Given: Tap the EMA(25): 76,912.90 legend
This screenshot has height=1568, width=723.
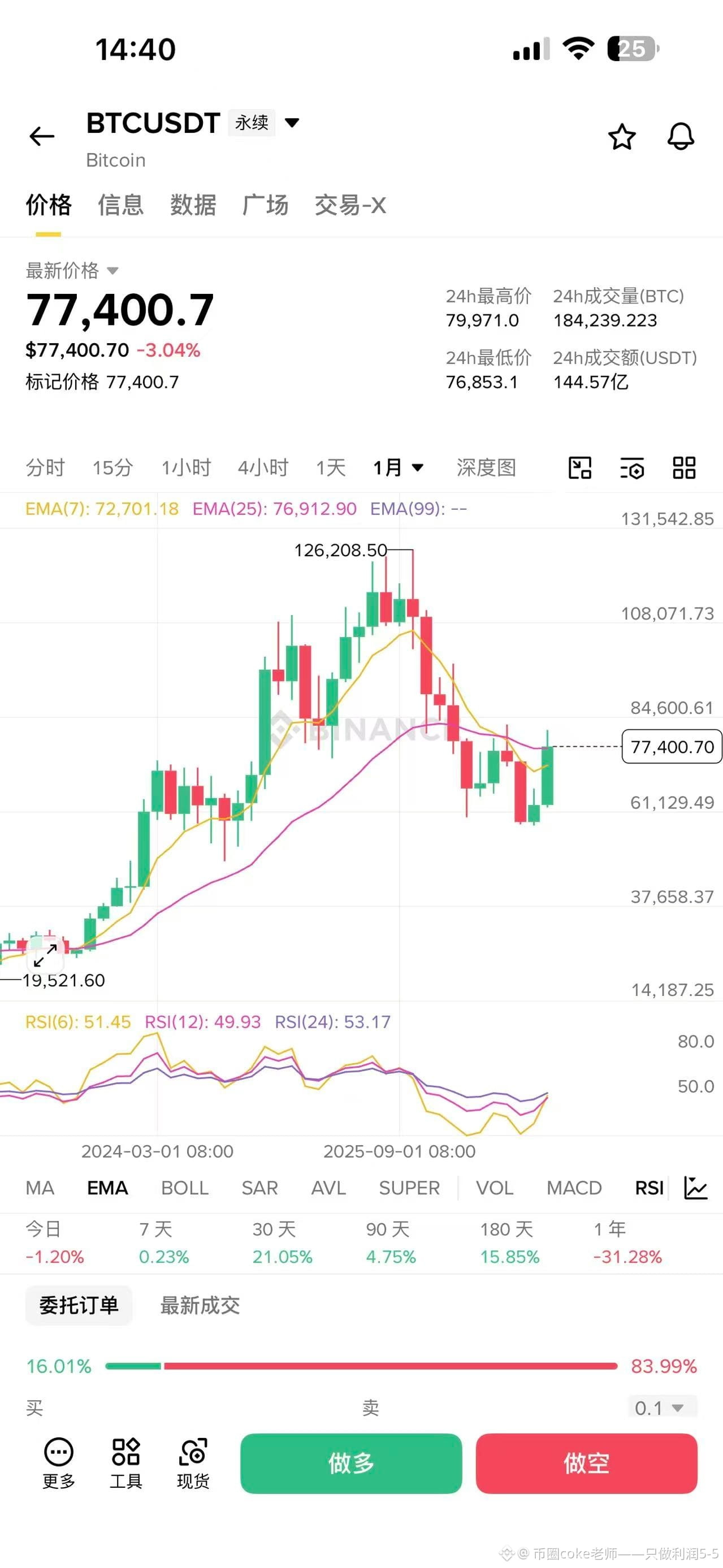Looking at the screenshot, I should [275, 508].
